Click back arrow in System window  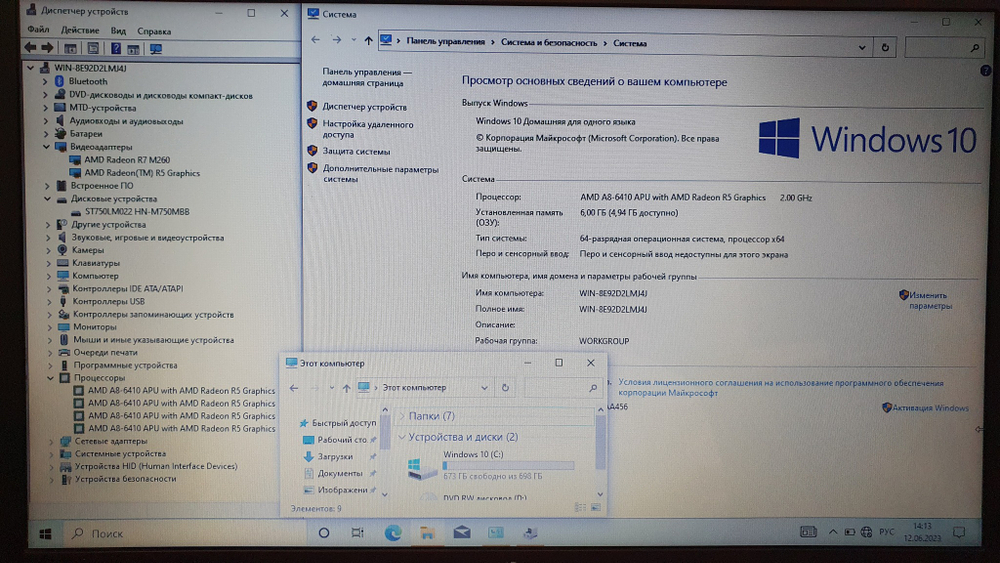click(316, 40)
